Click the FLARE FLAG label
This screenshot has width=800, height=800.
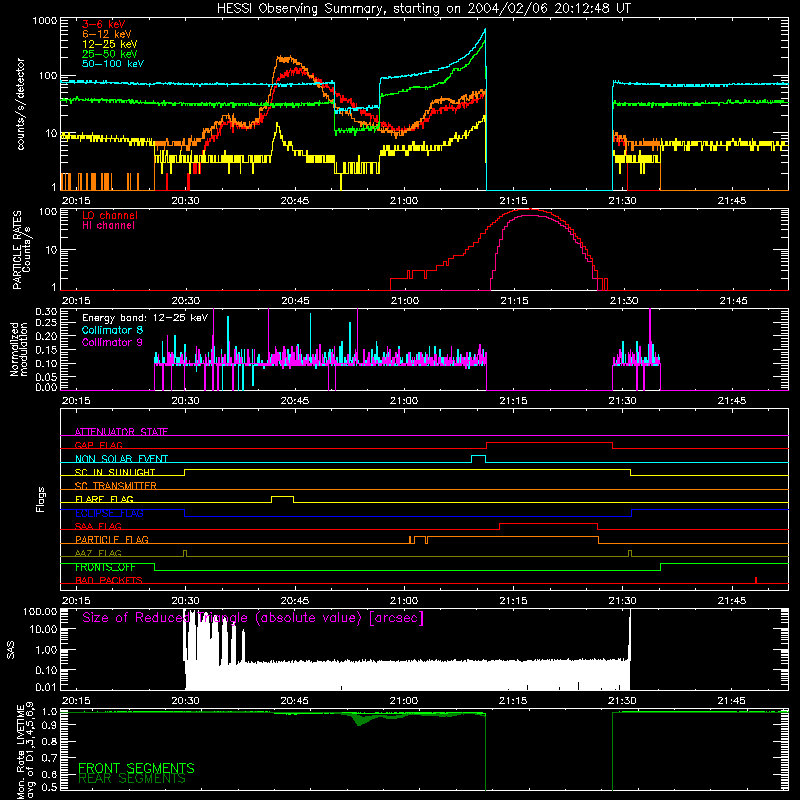(104, 499)
